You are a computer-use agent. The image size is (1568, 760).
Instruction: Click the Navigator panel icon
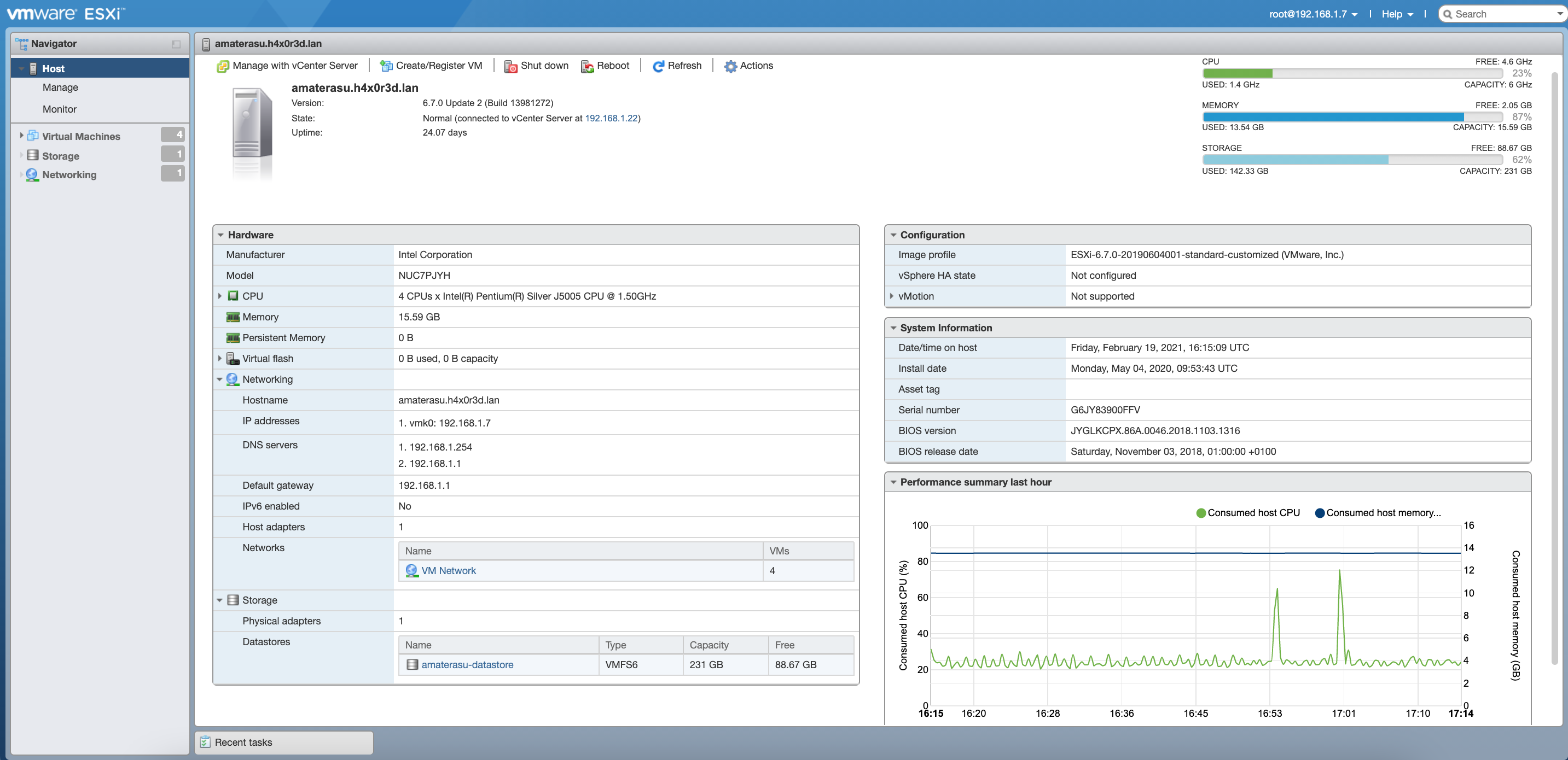pyautogui.click(x=22, y=44)
